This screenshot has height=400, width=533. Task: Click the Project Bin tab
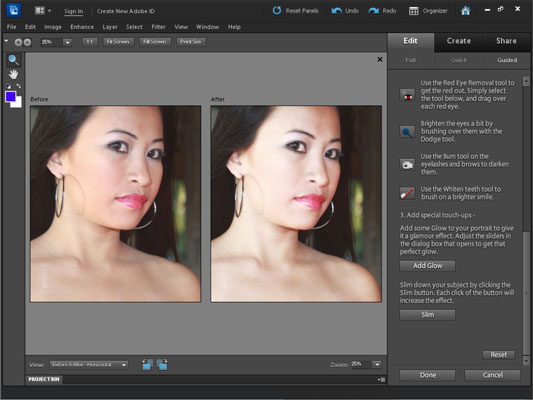(x=44, y=379)
